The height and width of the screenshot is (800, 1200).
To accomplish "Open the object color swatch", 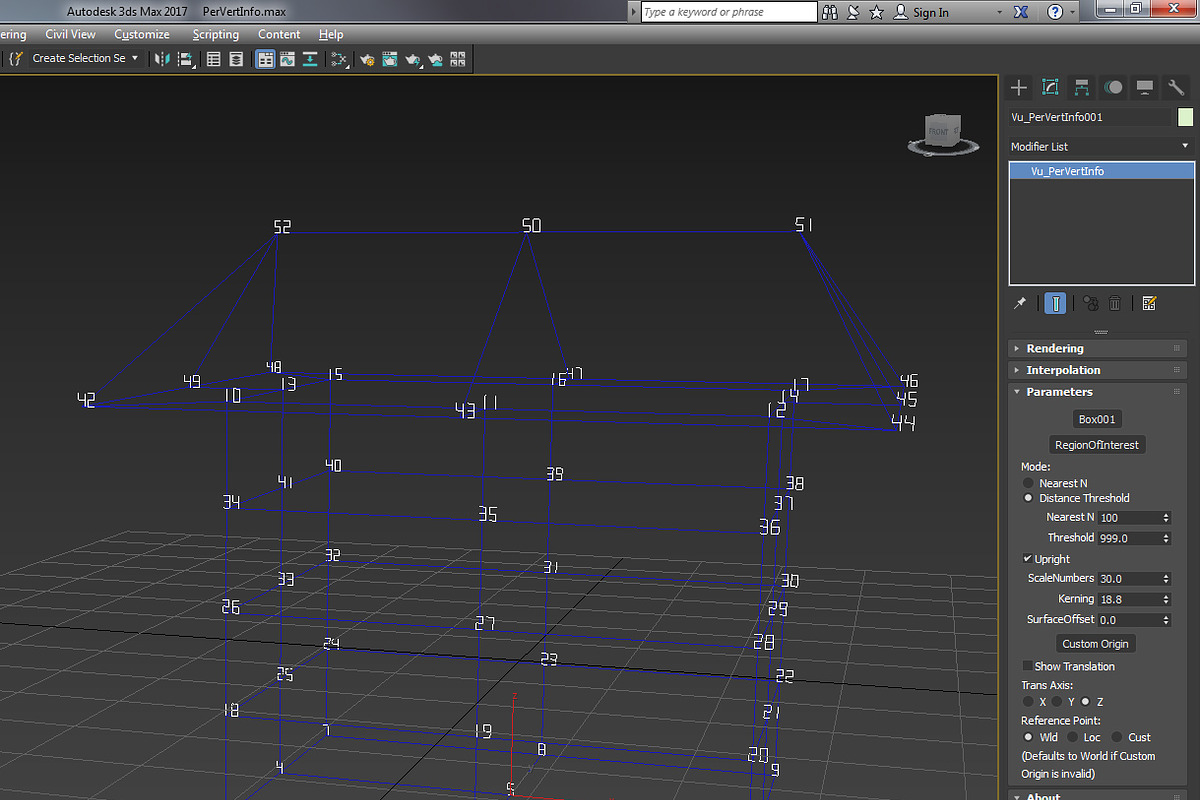I will (x=1186, y=117).
